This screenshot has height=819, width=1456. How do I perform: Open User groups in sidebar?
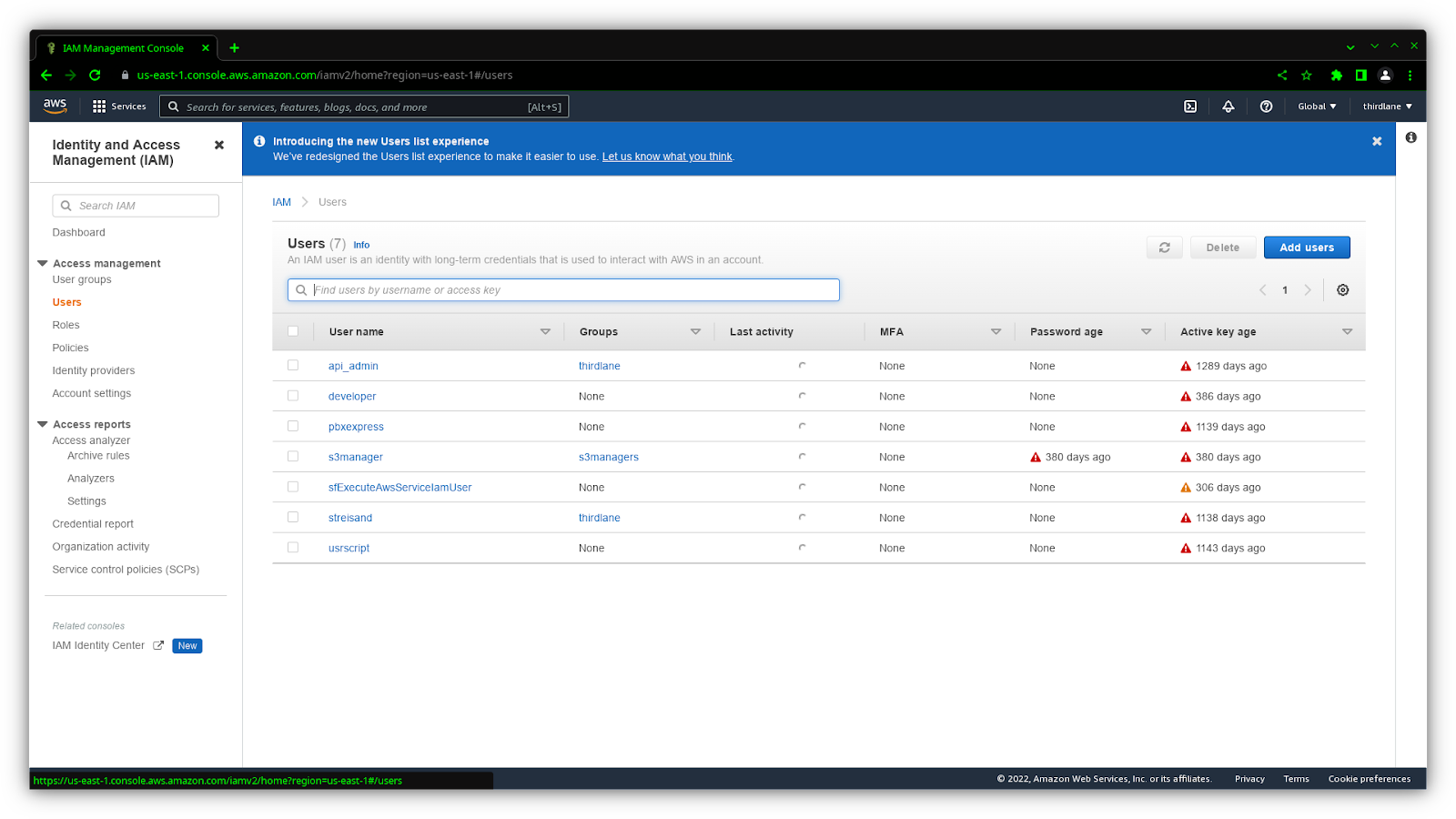click(x=82, y=279)
